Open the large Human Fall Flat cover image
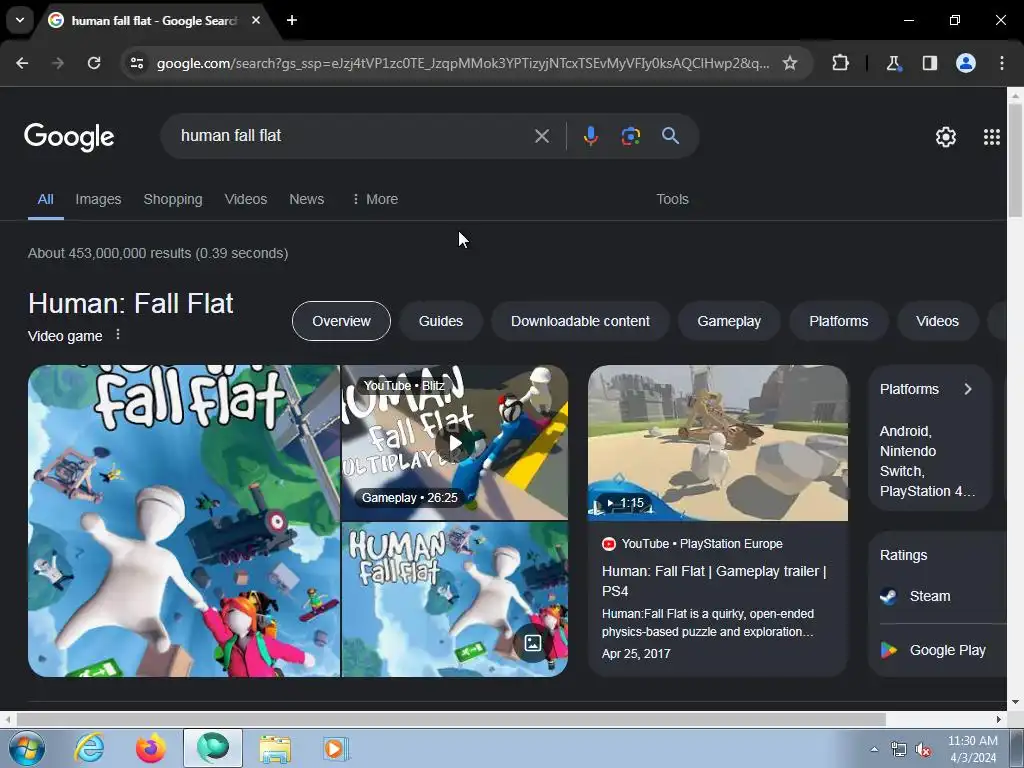 click(184, 520)
